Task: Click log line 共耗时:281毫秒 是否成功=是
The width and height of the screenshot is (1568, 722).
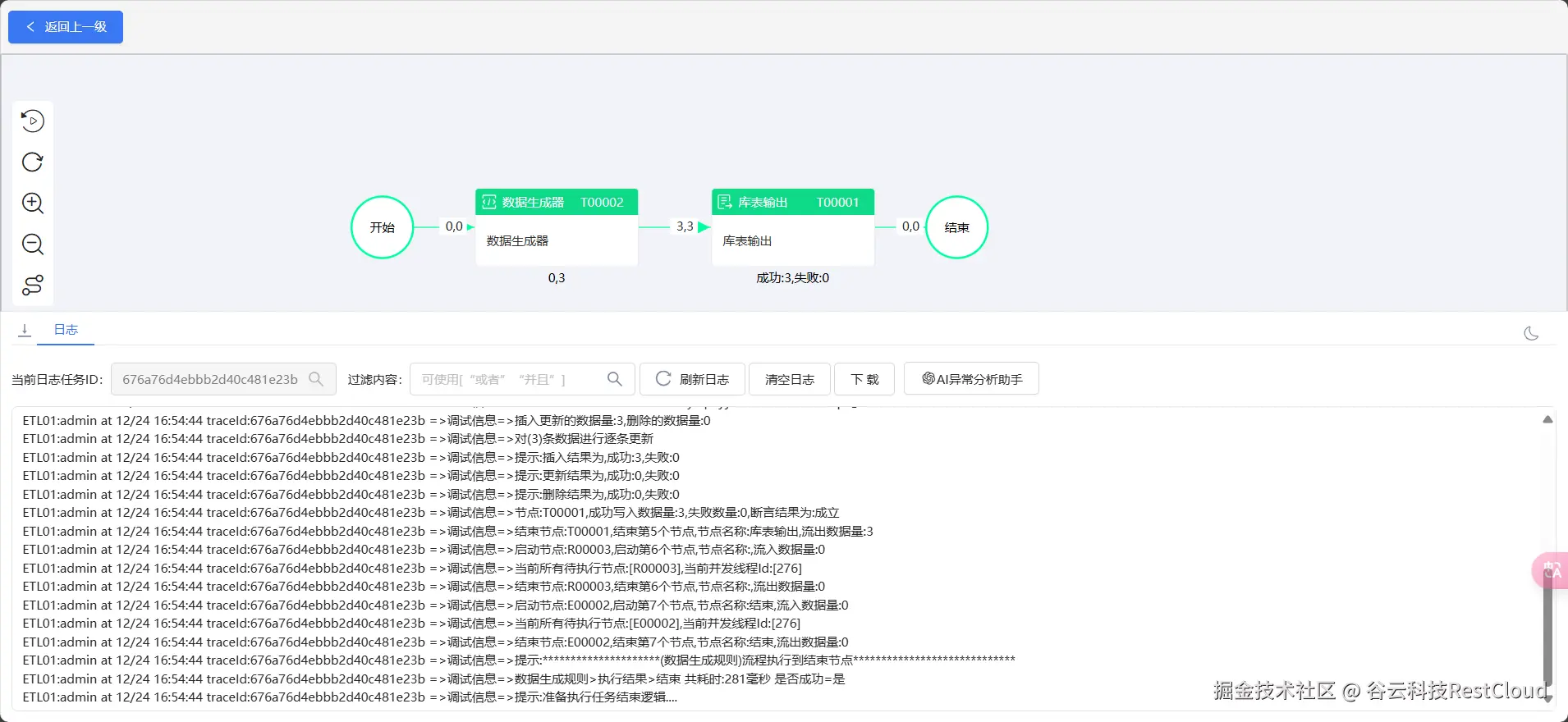Action: click(433, 679)
